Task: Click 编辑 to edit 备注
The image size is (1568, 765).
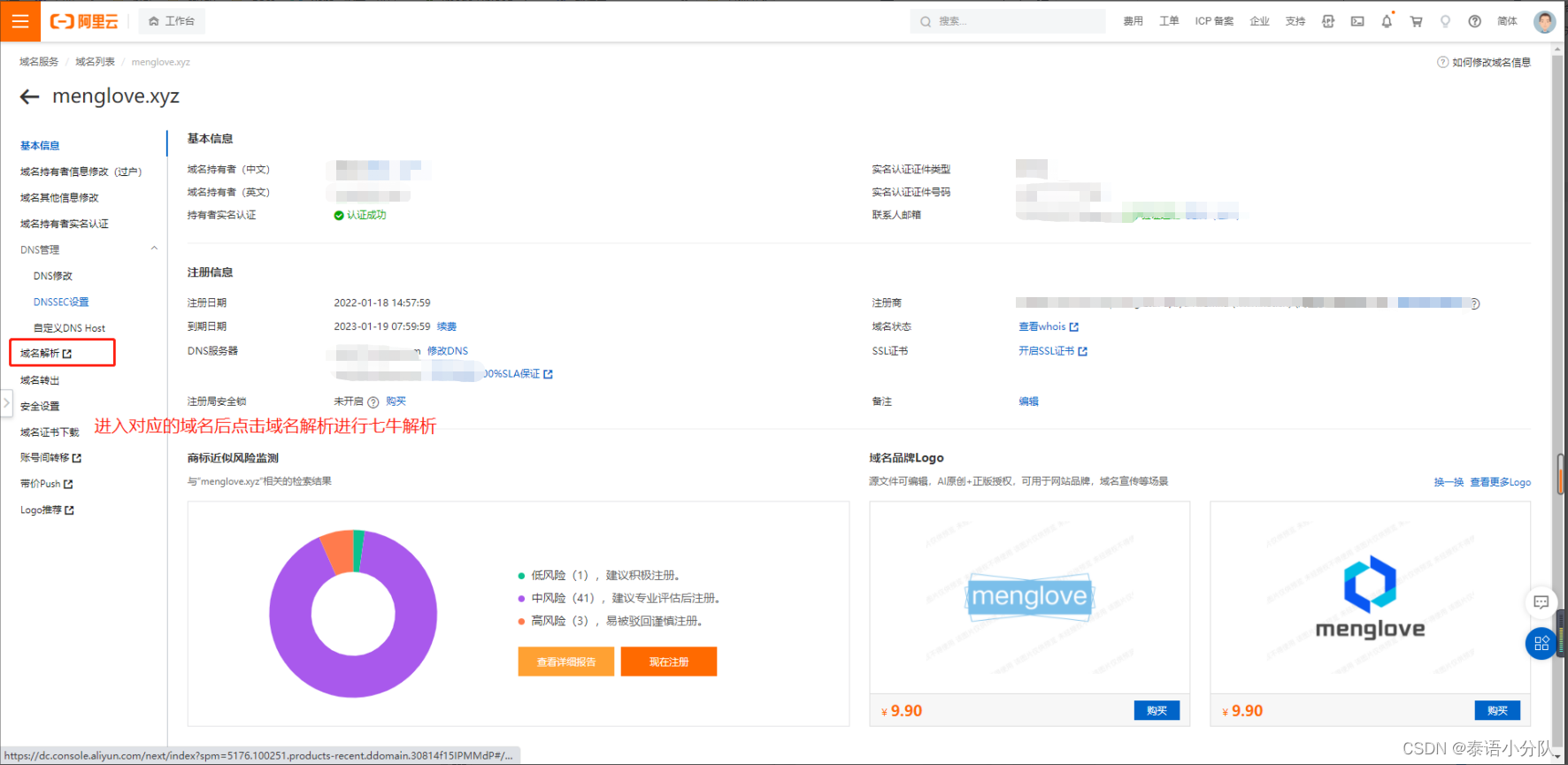Action: [x=1028, y=402]
